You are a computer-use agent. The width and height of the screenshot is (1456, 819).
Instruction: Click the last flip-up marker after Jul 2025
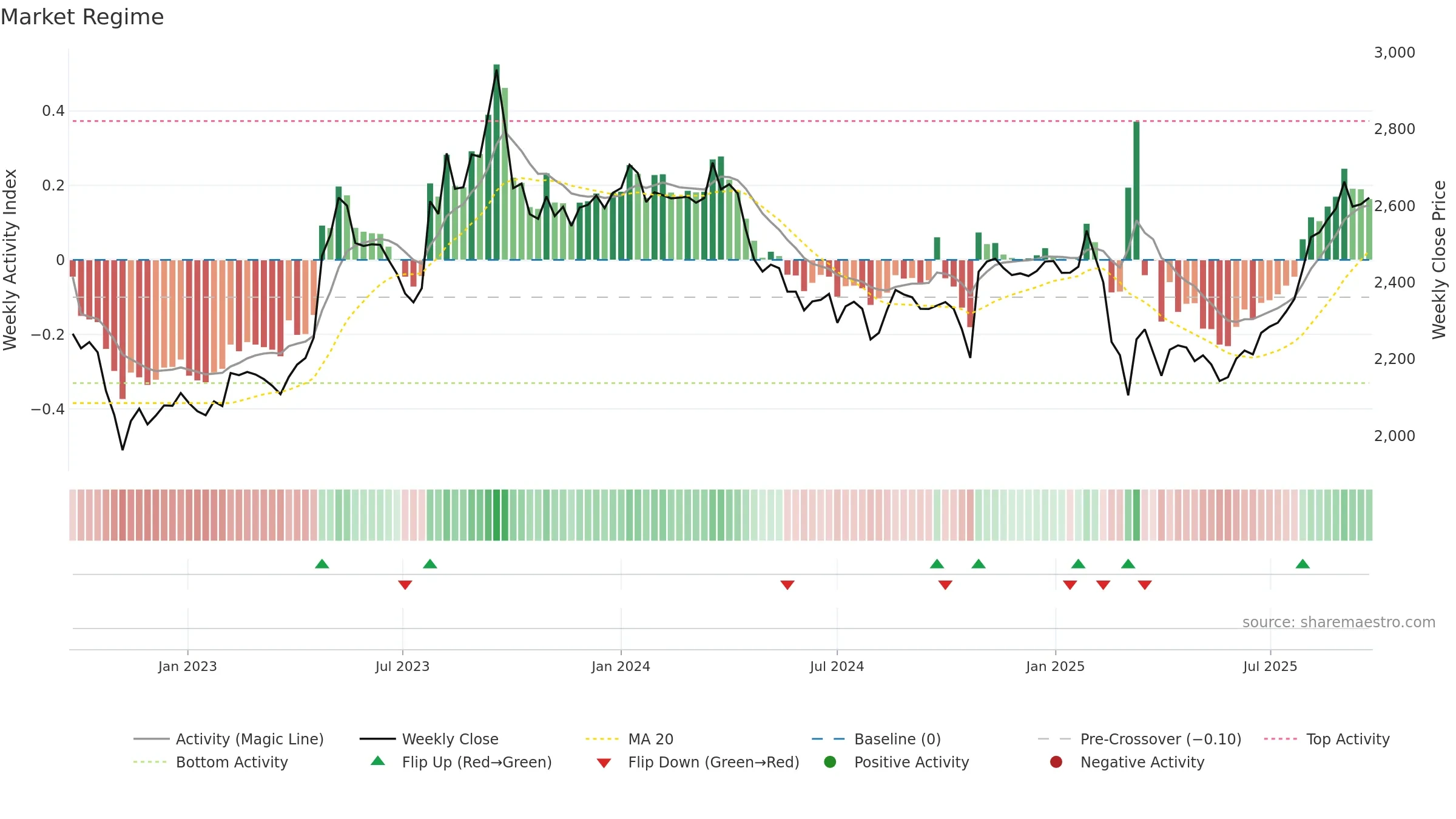(x=1303, y=564)
